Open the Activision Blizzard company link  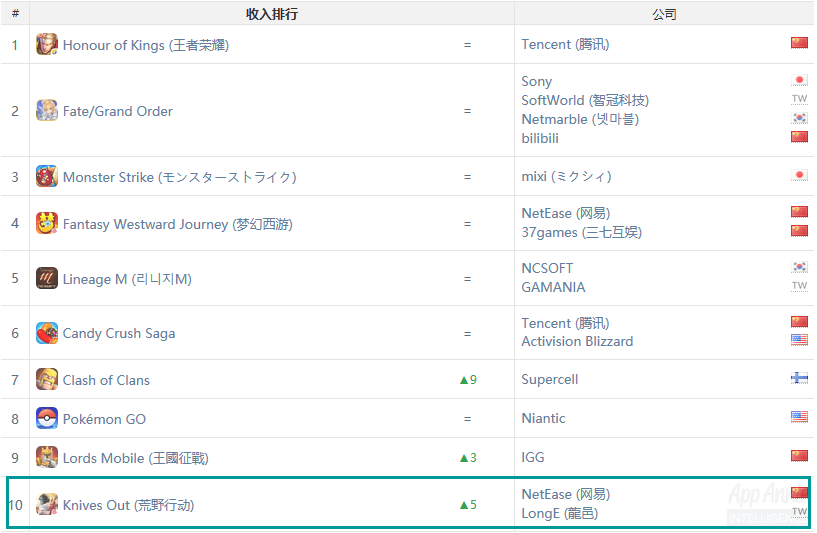(577, 342)
